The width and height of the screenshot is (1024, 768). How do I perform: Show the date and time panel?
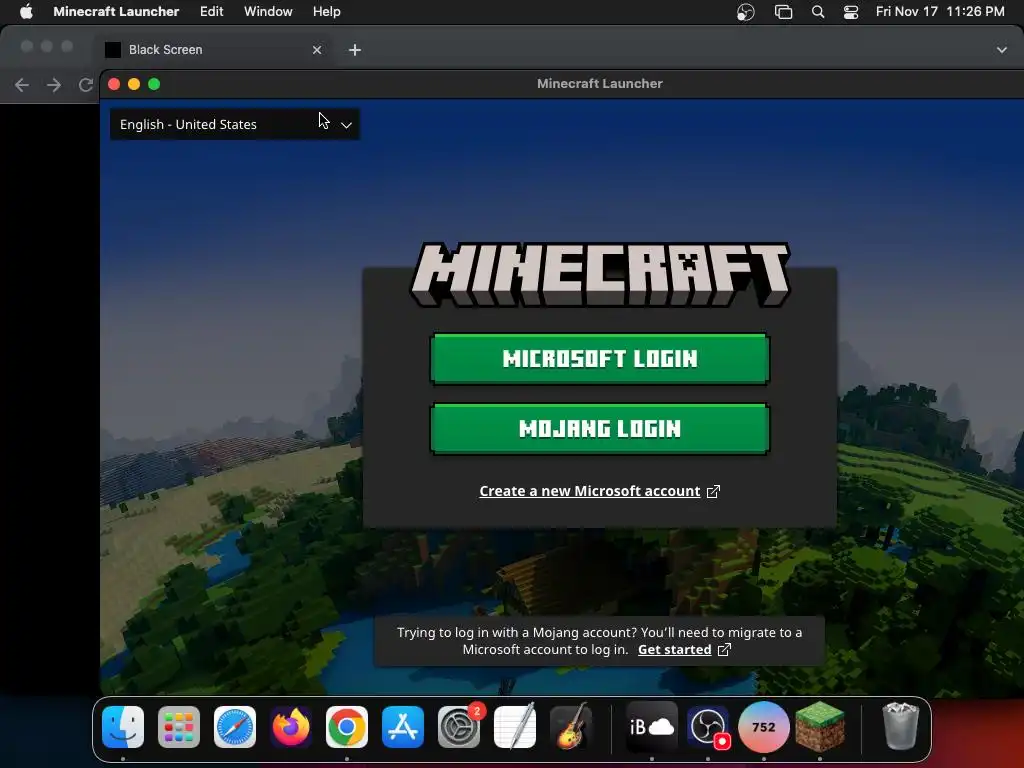pyautogui.click(x=940, y=11)
